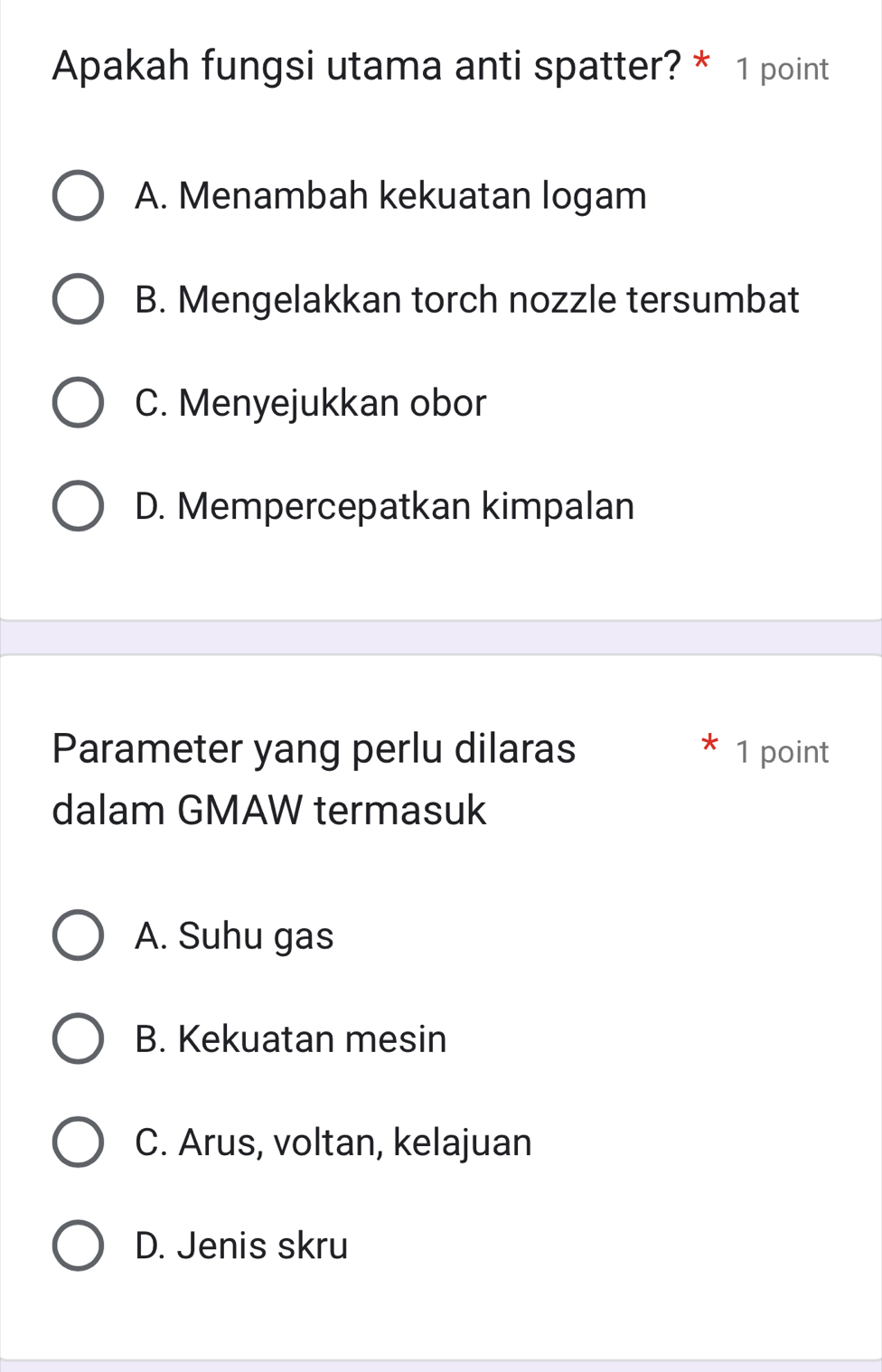Mark radio option D Mempercepatkan kimpalan
This screenshot has width=882, height=1372.
point(78,506)
